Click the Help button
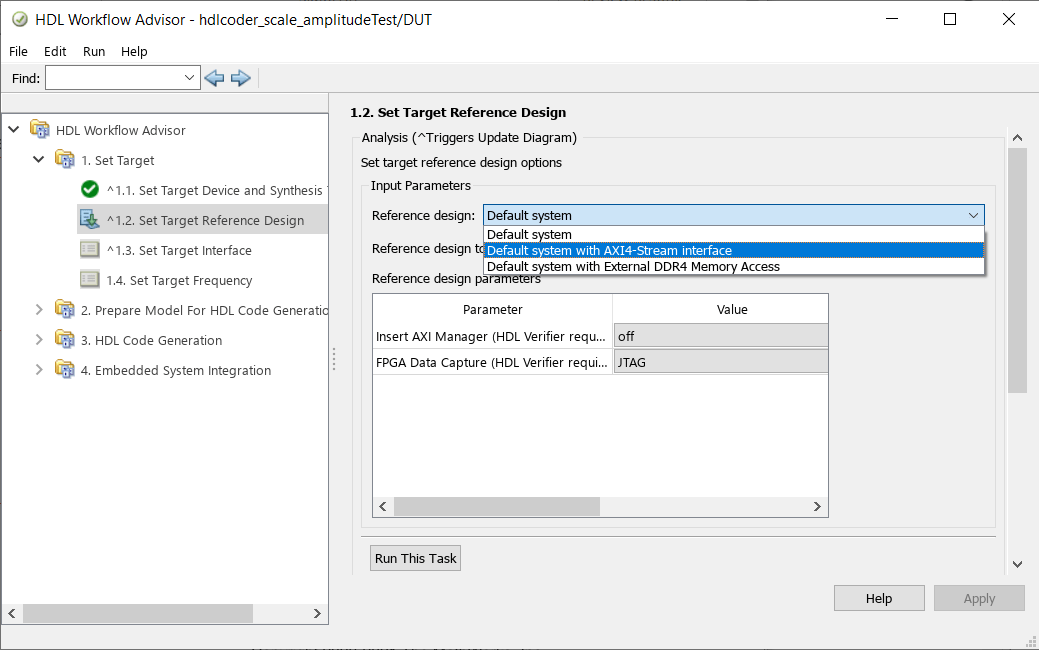Image resolution: width=1039 pixels, height=650 pixels. [878, 598]
